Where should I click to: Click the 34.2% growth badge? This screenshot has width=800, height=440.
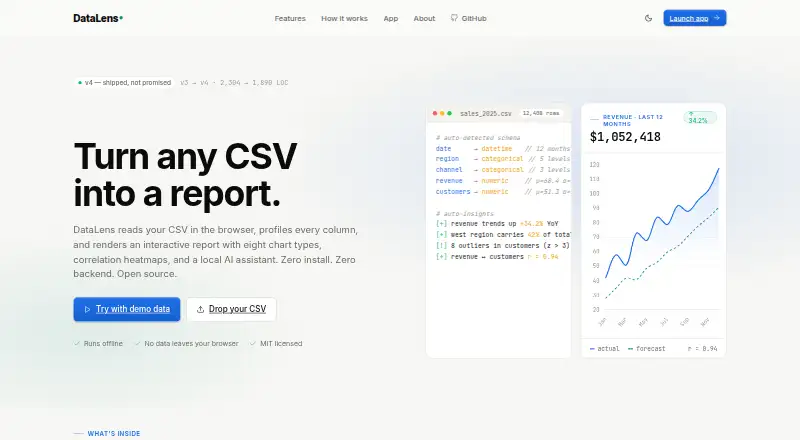(700, 118)
